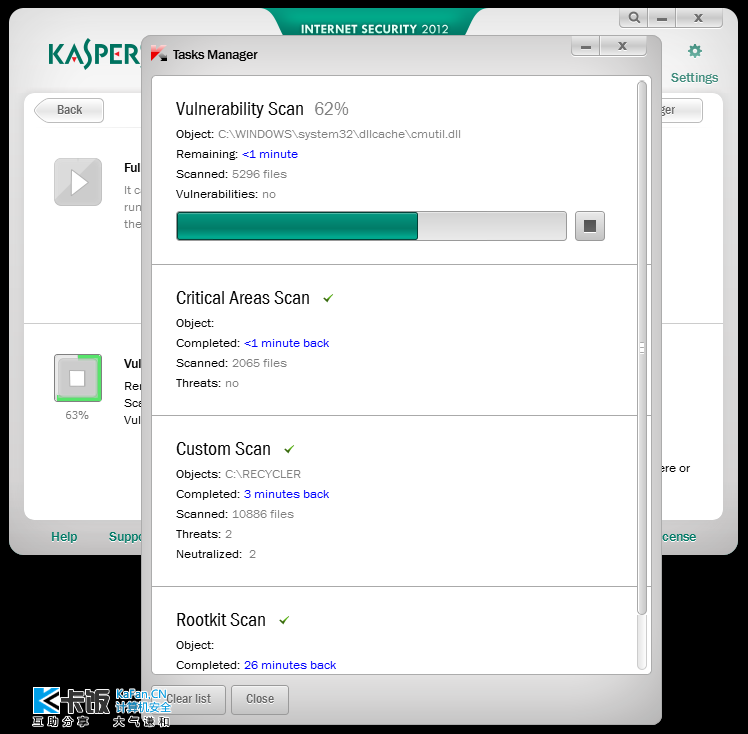The width and height of the screenshot is (748, 734).
Task: Click 'Scanned: 10886 files' text
Action: 235,514
